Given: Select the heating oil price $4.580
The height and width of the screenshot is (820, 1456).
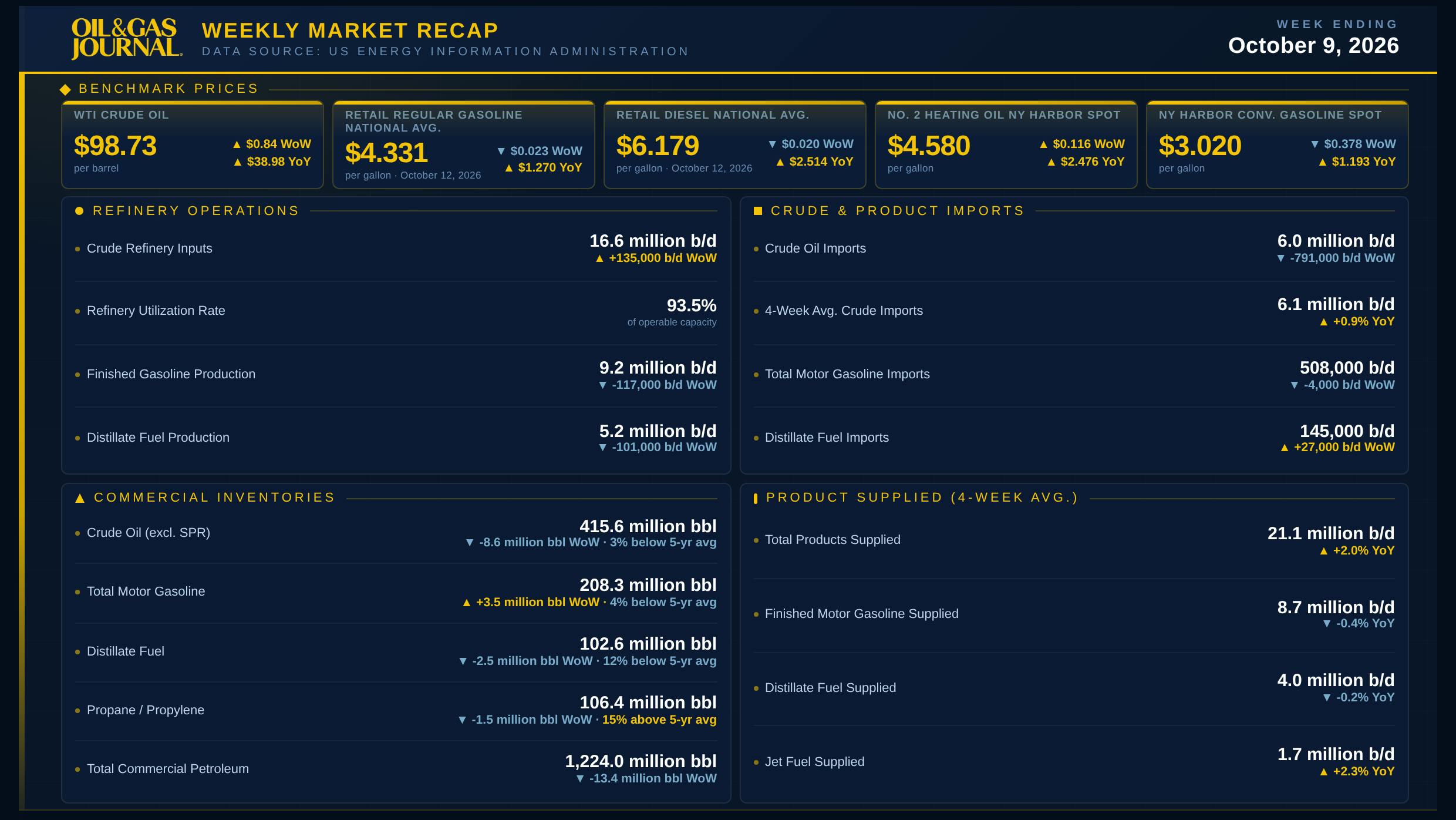Looking at the screenshot, I should tap(929, 146).
